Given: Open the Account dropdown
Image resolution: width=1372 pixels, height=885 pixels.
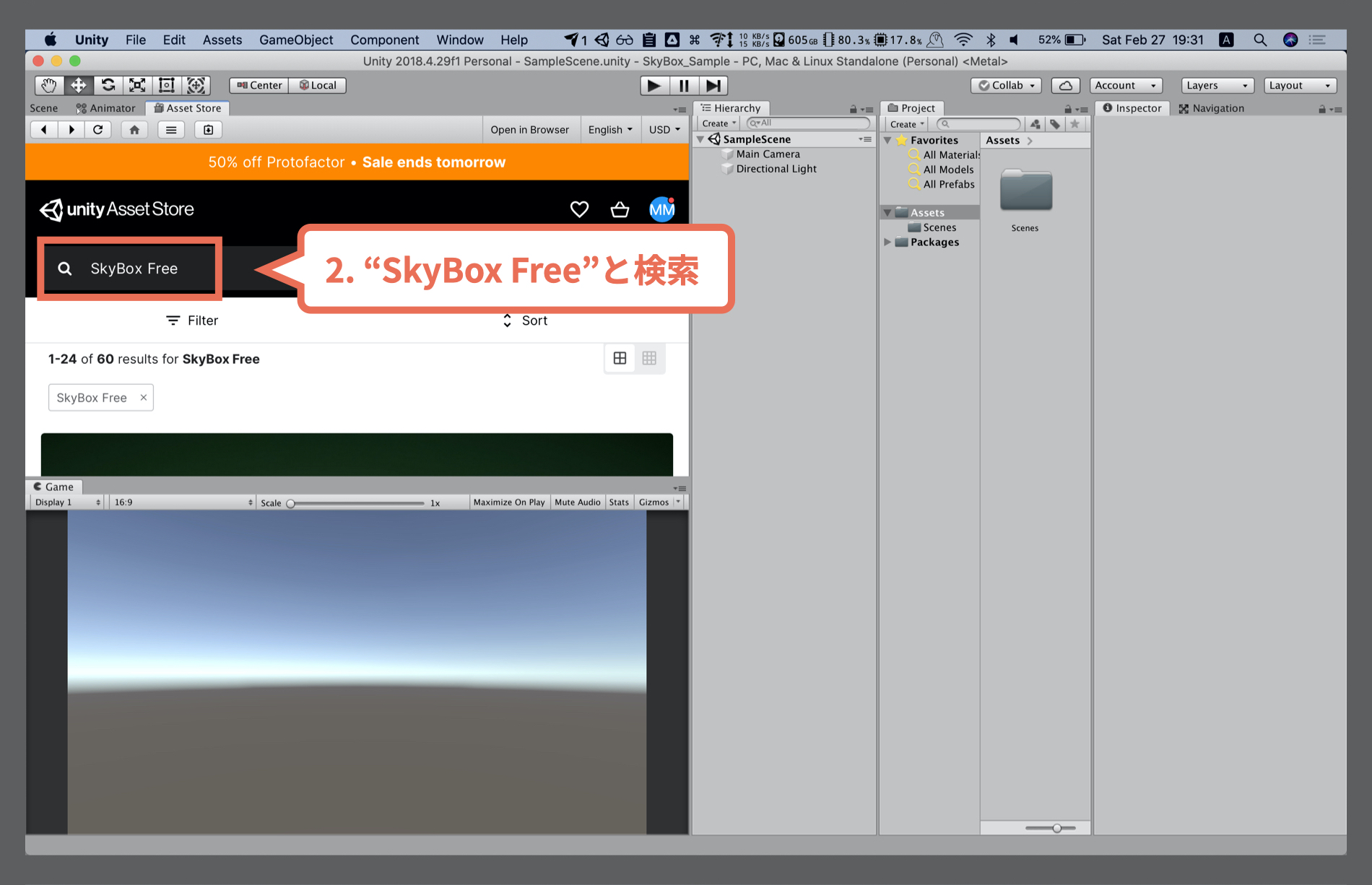Looking at the screenshot, I should (x=1126, y=85).
